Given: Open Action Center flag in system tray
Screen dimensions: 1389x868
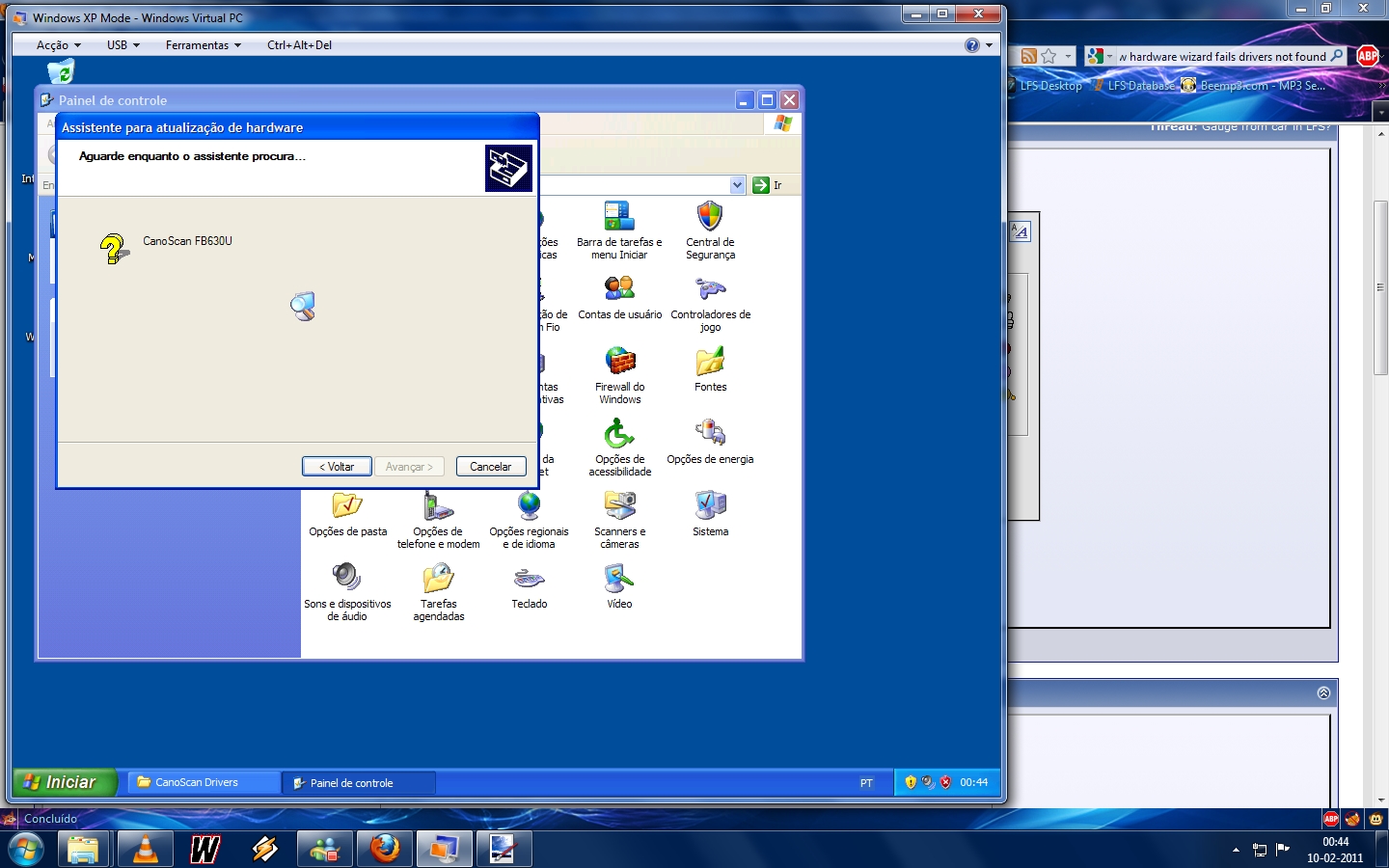Looking at the screenshot, I should pos(1283,850).
